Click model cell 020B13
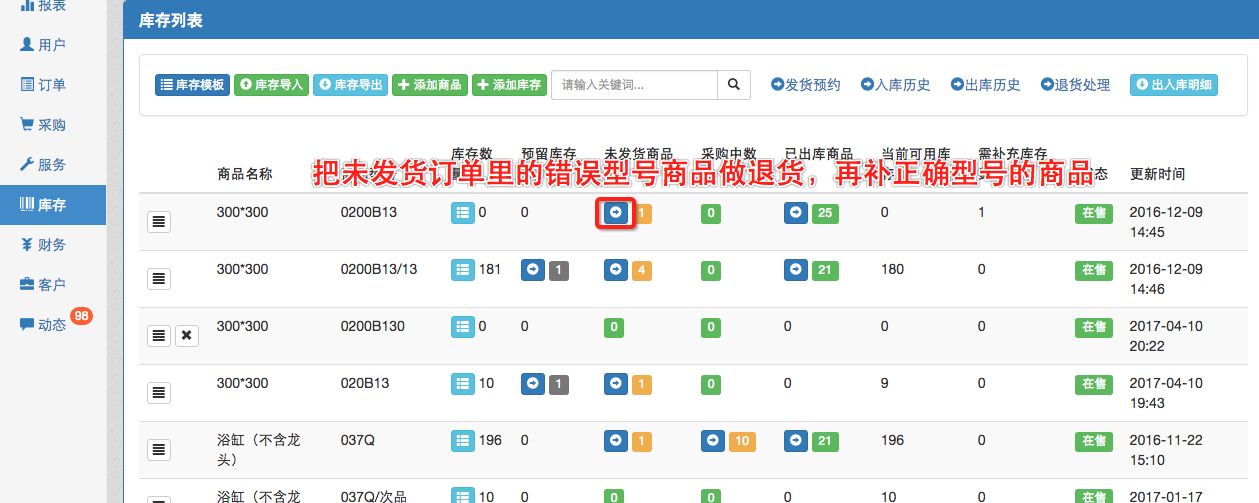This screenshot has width=1259, height=503. [x=365, y=383]
